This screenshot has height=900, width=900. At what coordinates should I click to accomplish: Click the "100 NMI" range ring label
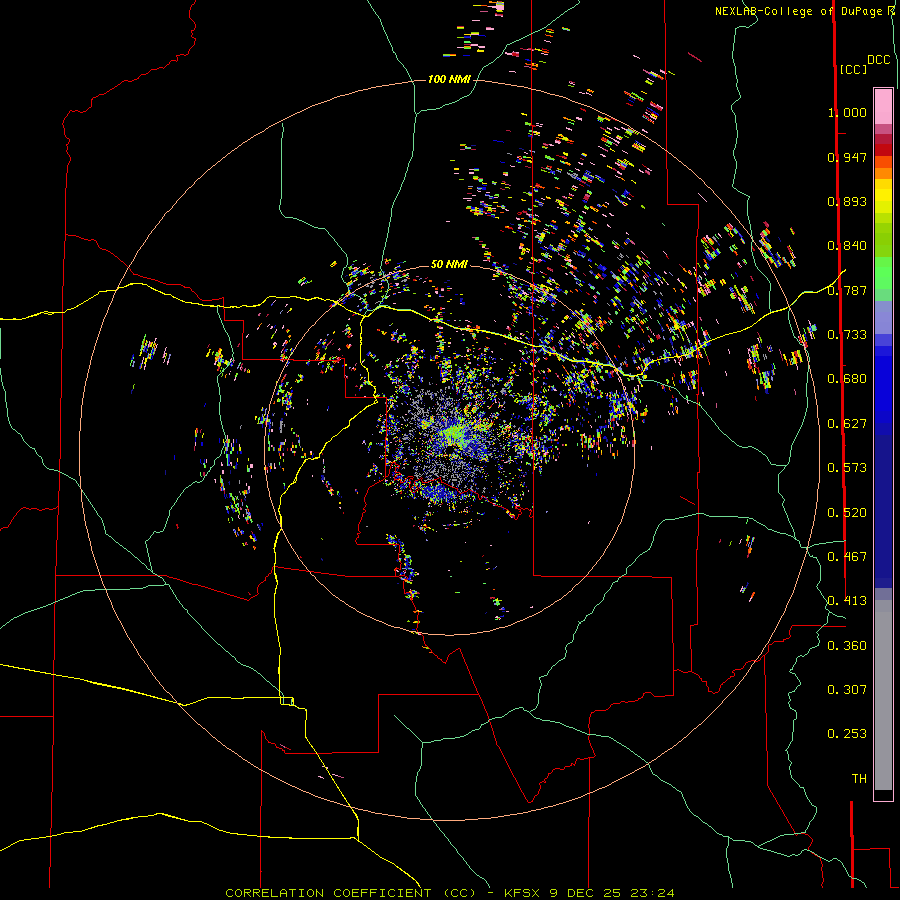click(449, 79)
